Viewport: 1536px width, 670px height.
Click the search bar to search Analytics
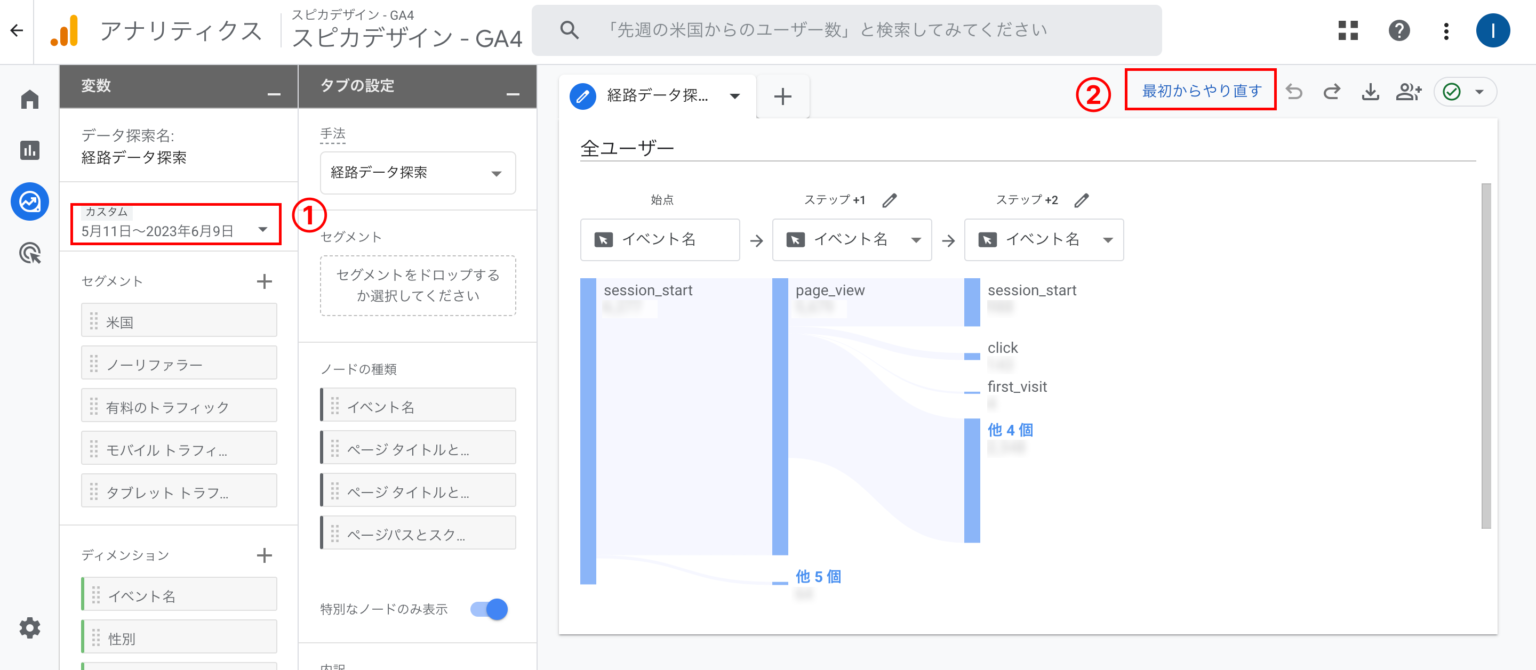846,30
